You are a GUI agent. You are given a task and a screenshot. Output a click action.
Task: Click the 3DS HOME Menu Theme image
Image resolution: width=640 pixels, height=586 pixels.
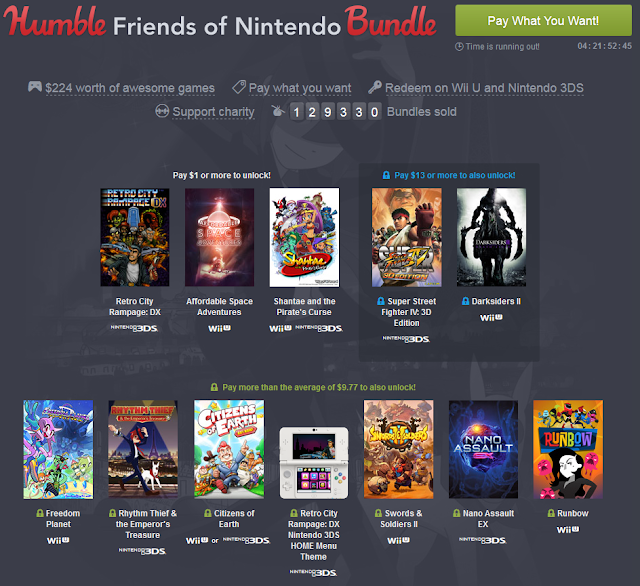pos(314,463)
